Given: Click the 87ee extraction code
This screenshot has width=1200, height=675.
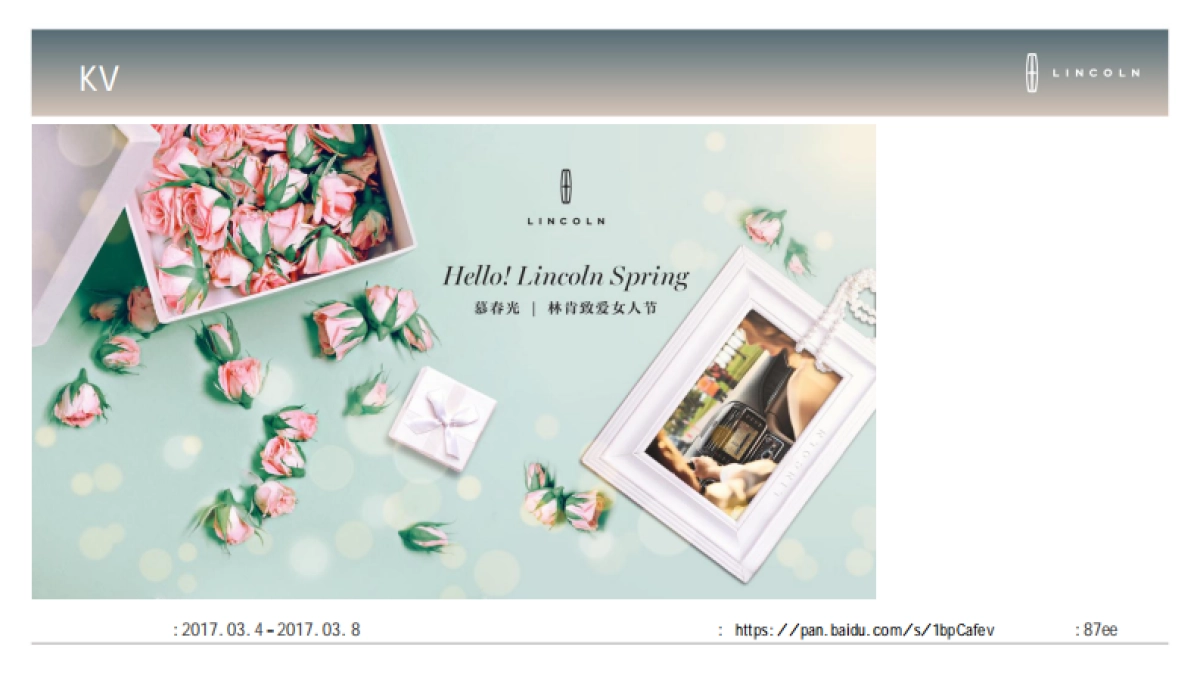Looking at the screenshot, I should (x=1100, y=630).
